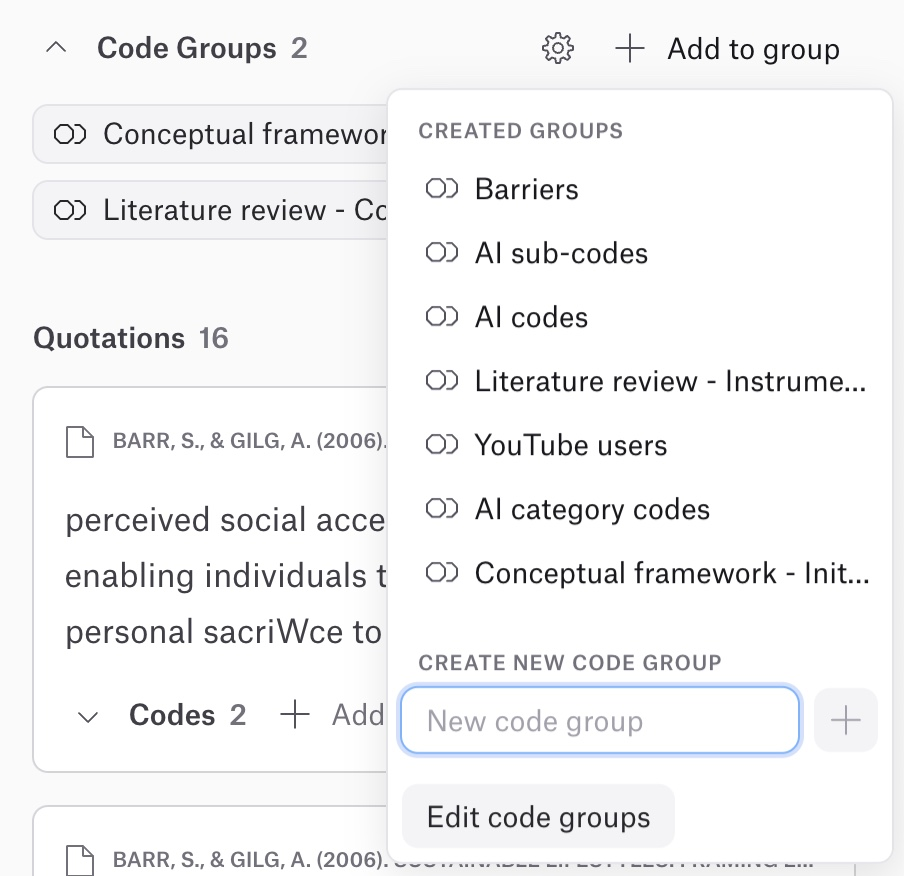
Task: Click Add next to the Codes count
Action: (x=330, y=715)
